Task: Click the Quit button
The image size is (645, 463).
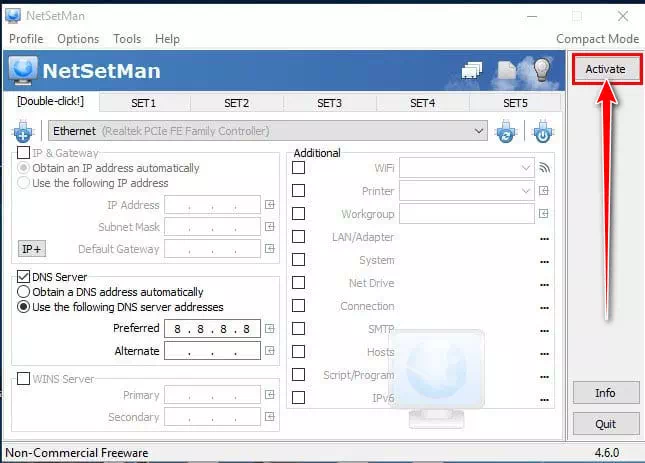Action: 606,424
